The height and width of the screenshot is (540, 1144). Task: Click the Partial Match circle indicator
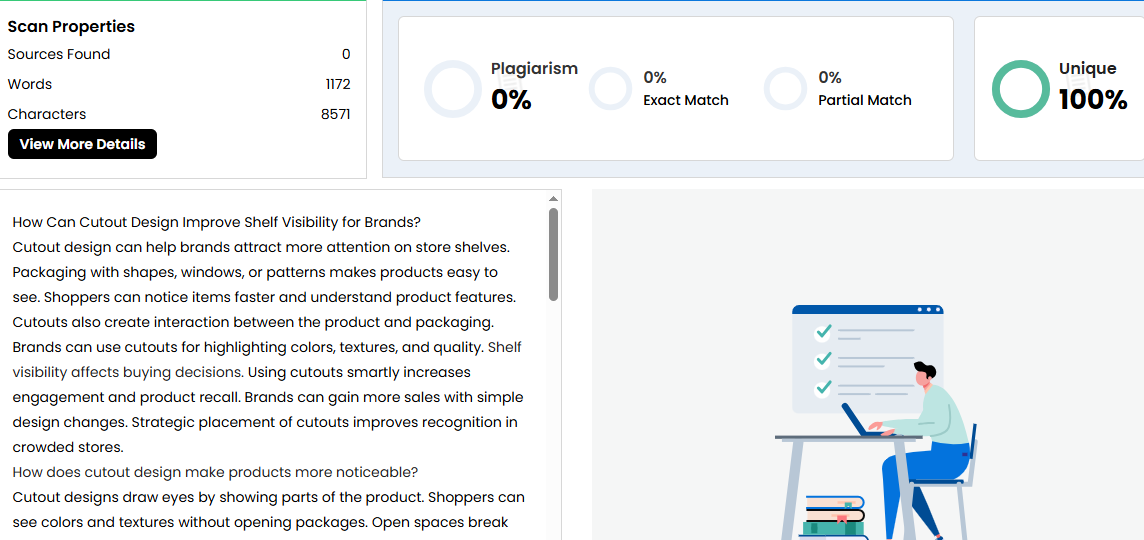coord(784,89)
